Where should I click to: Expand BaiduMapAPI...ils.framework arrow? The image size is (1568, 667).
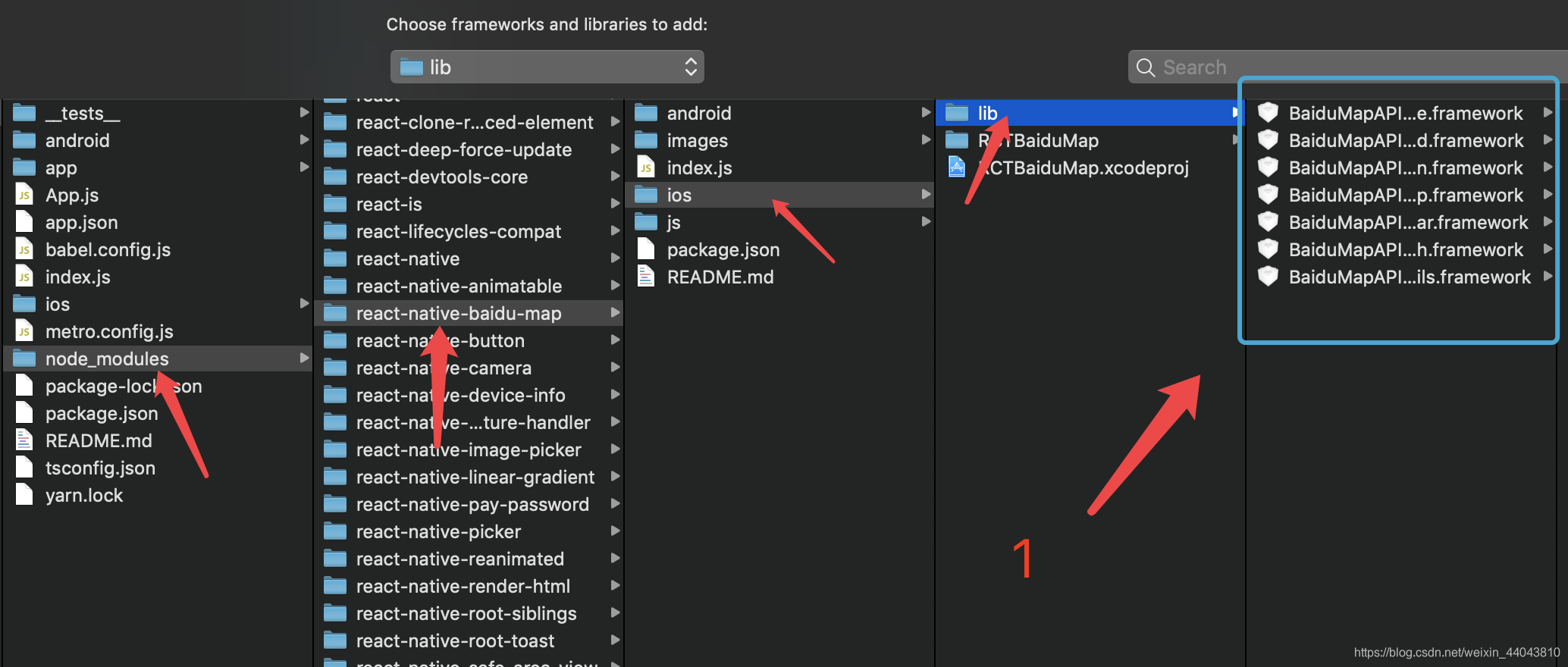point(1548,276)
